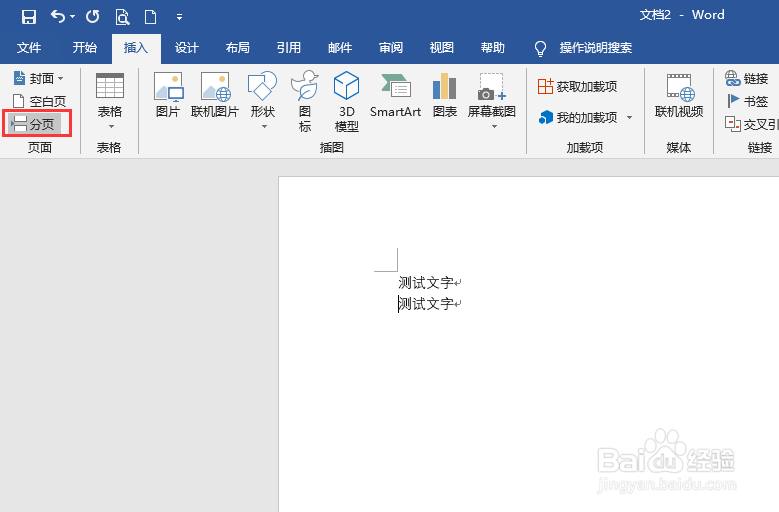Open the 封面 cover page dropdown
The width and height of the screenshot is (779, 512).
[39, 78]
